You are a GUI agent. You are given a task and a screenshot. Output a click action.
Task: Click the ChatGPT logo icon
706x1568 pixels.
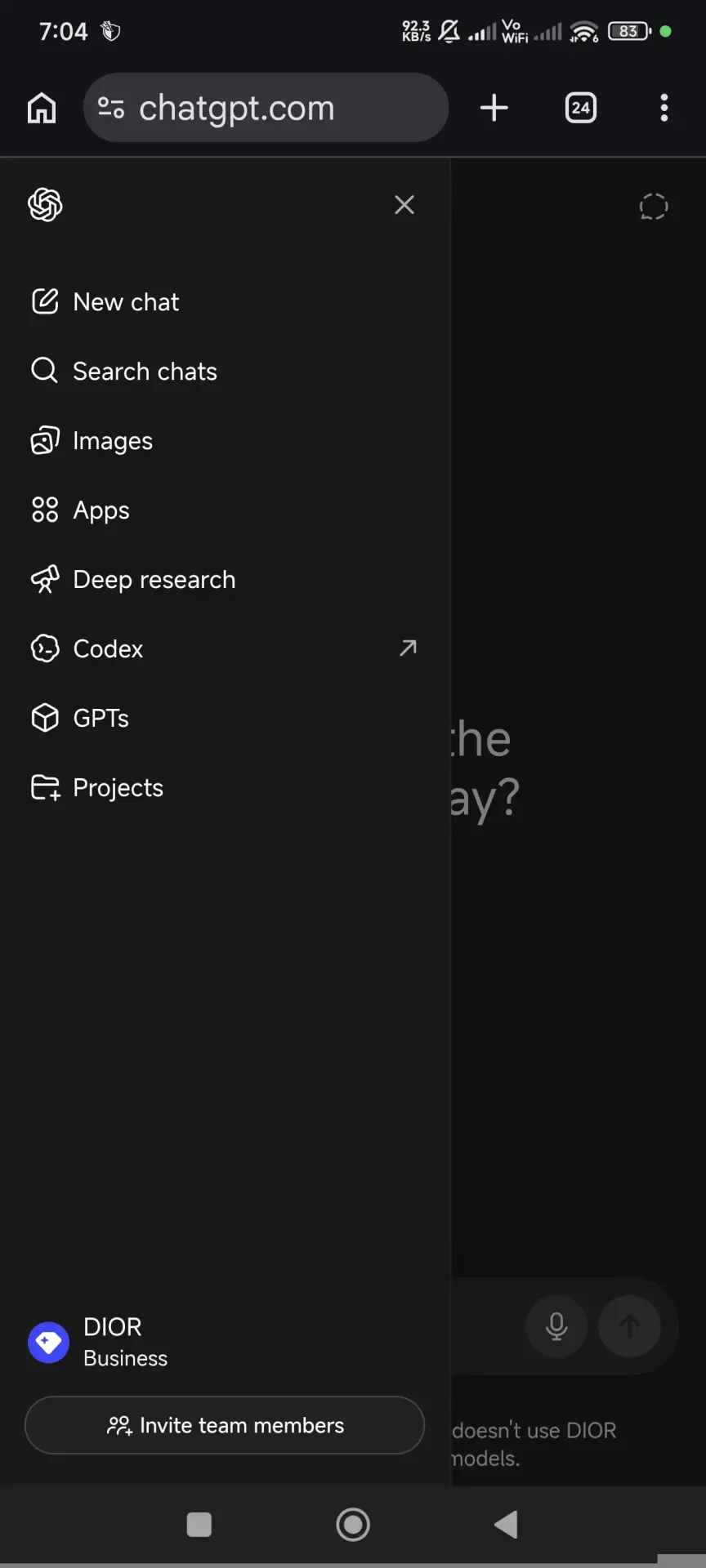coord(45,205)
